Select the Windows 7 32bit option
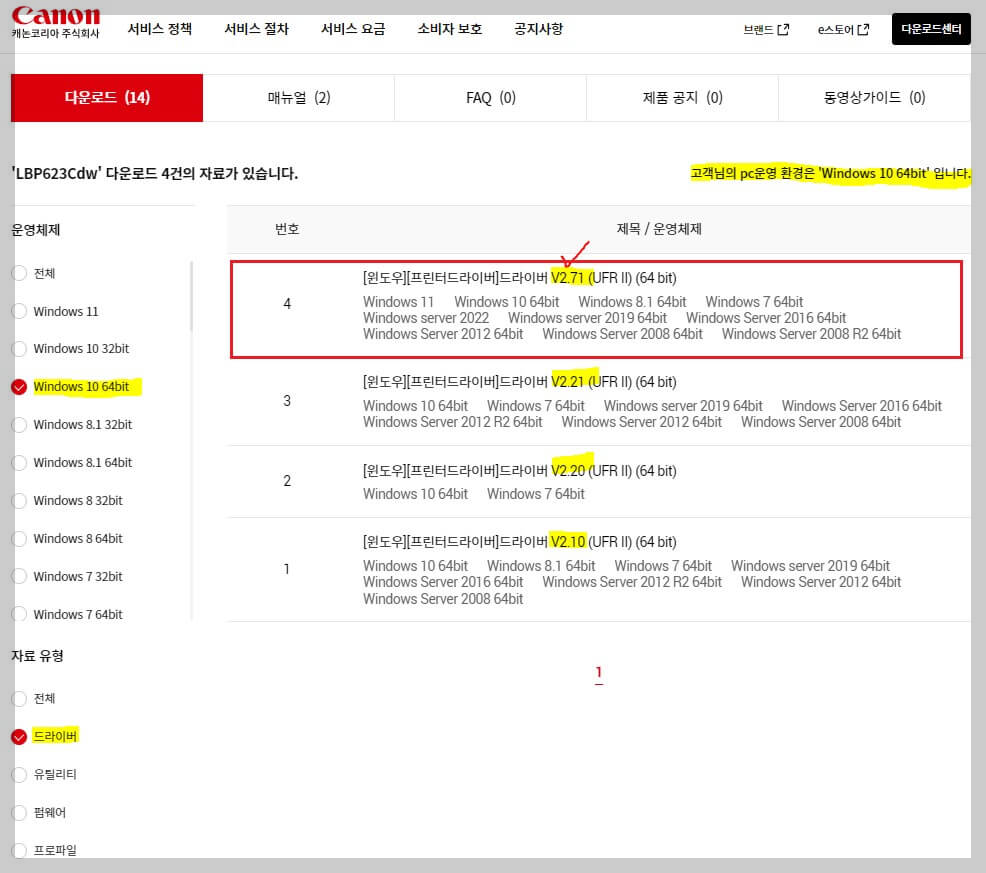The image size is (986, 873). [x=19, y=576]
